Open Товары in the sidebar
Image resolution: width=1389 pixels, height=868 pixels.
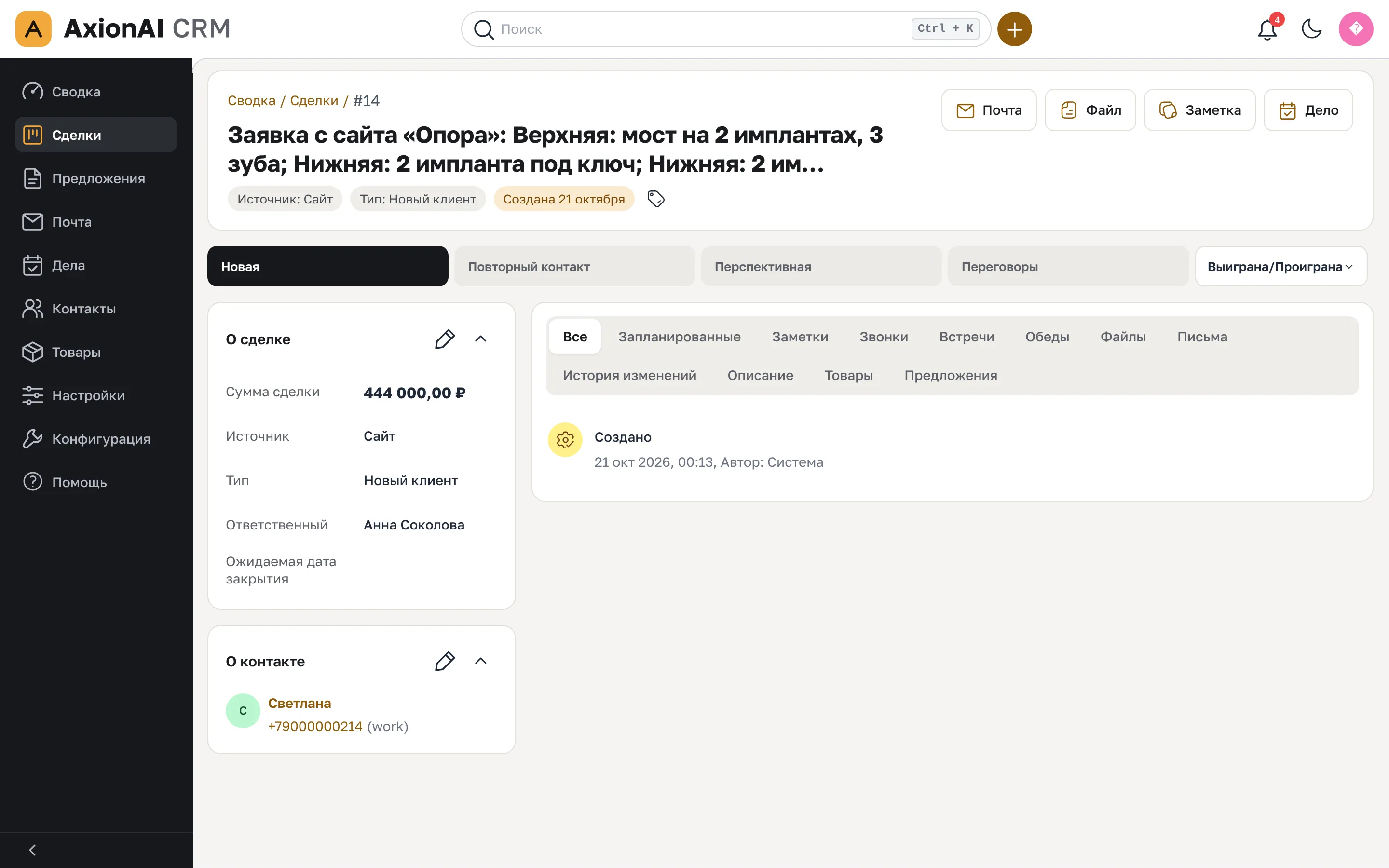96,352
